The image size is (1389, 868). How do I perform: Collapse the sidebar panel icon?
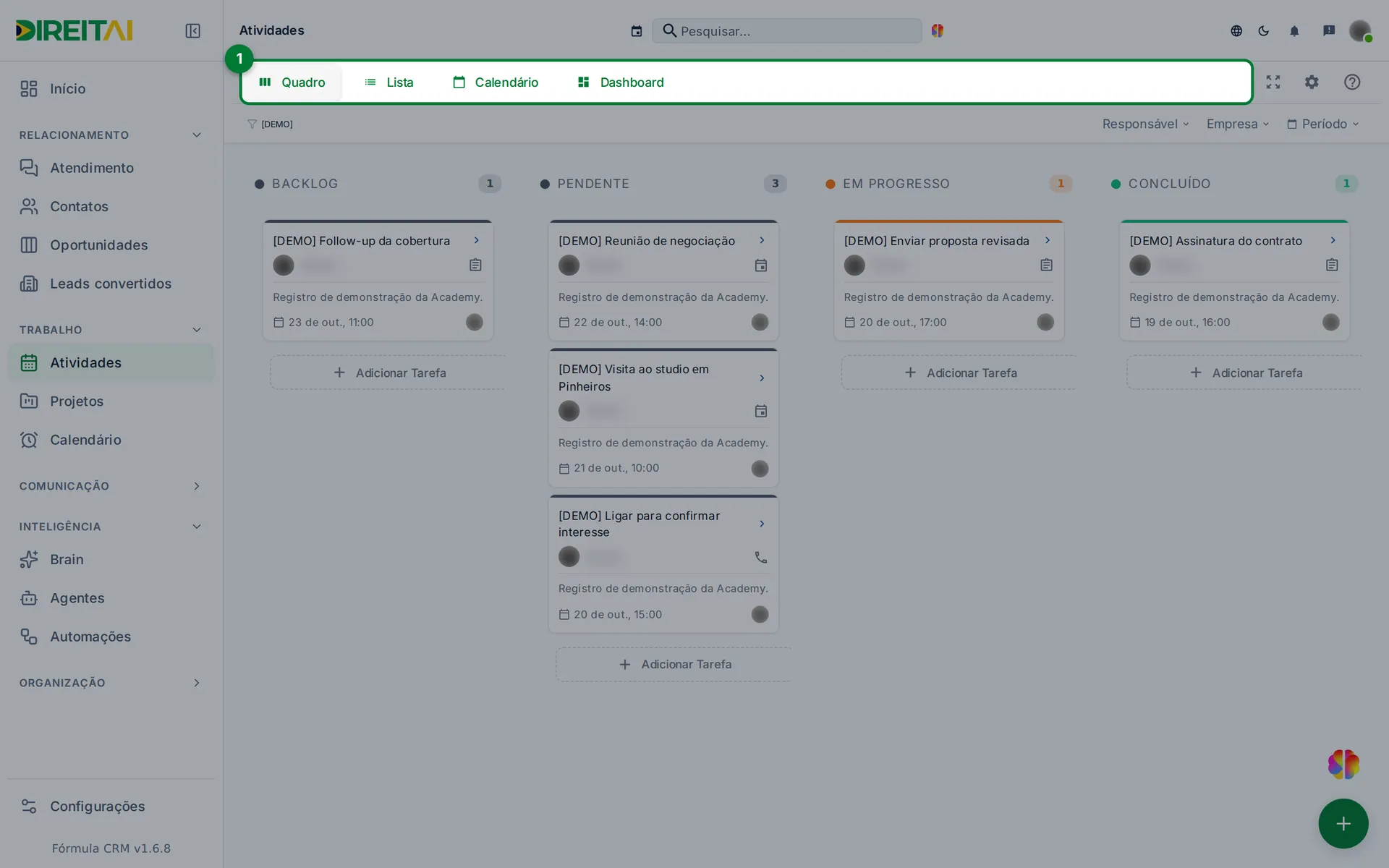pyautogui.click(x=192, y=31)
